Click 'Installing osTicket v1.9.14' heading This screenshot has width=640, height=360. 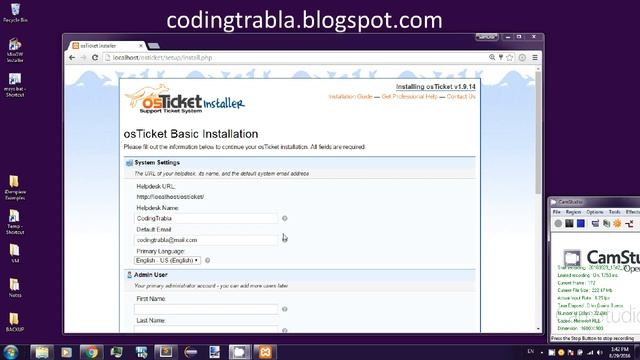pos(436,87)
